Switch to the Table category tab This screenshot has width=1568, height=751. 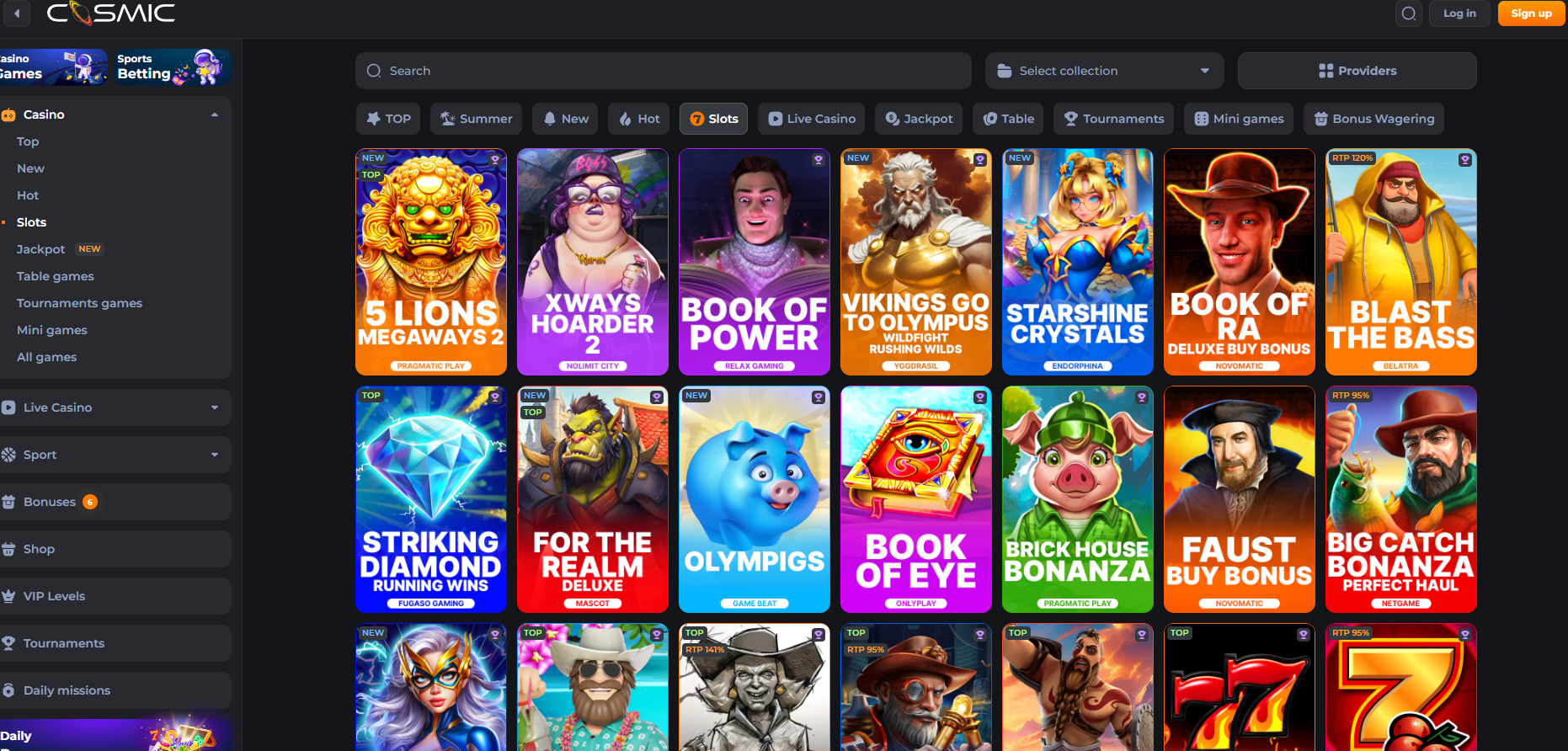coord(1008,119)
